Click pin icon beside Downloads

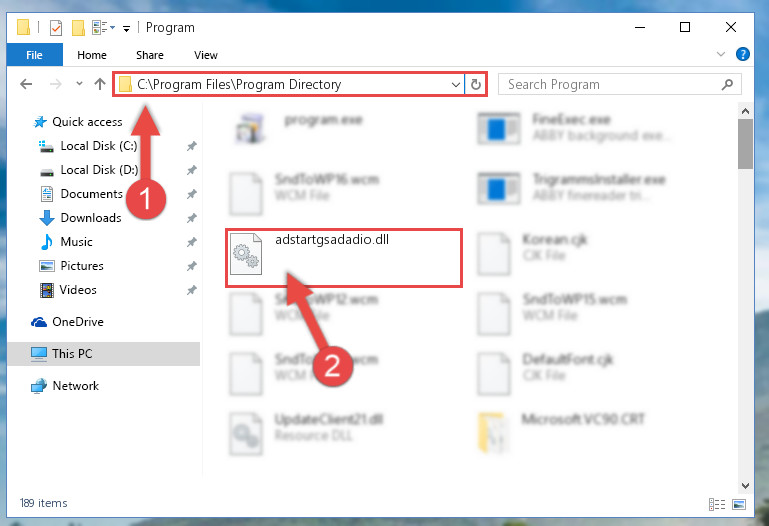coord(191,218)
